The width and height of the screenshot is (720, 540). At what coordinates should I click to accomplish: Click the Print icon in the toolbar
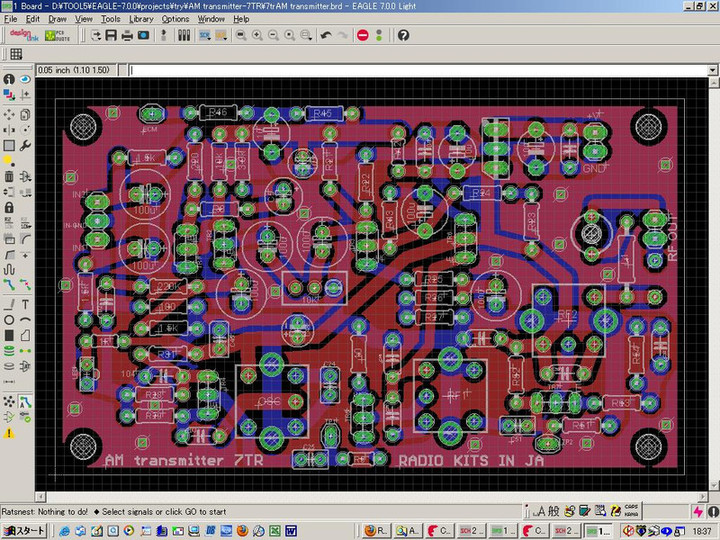coord(128,35)
